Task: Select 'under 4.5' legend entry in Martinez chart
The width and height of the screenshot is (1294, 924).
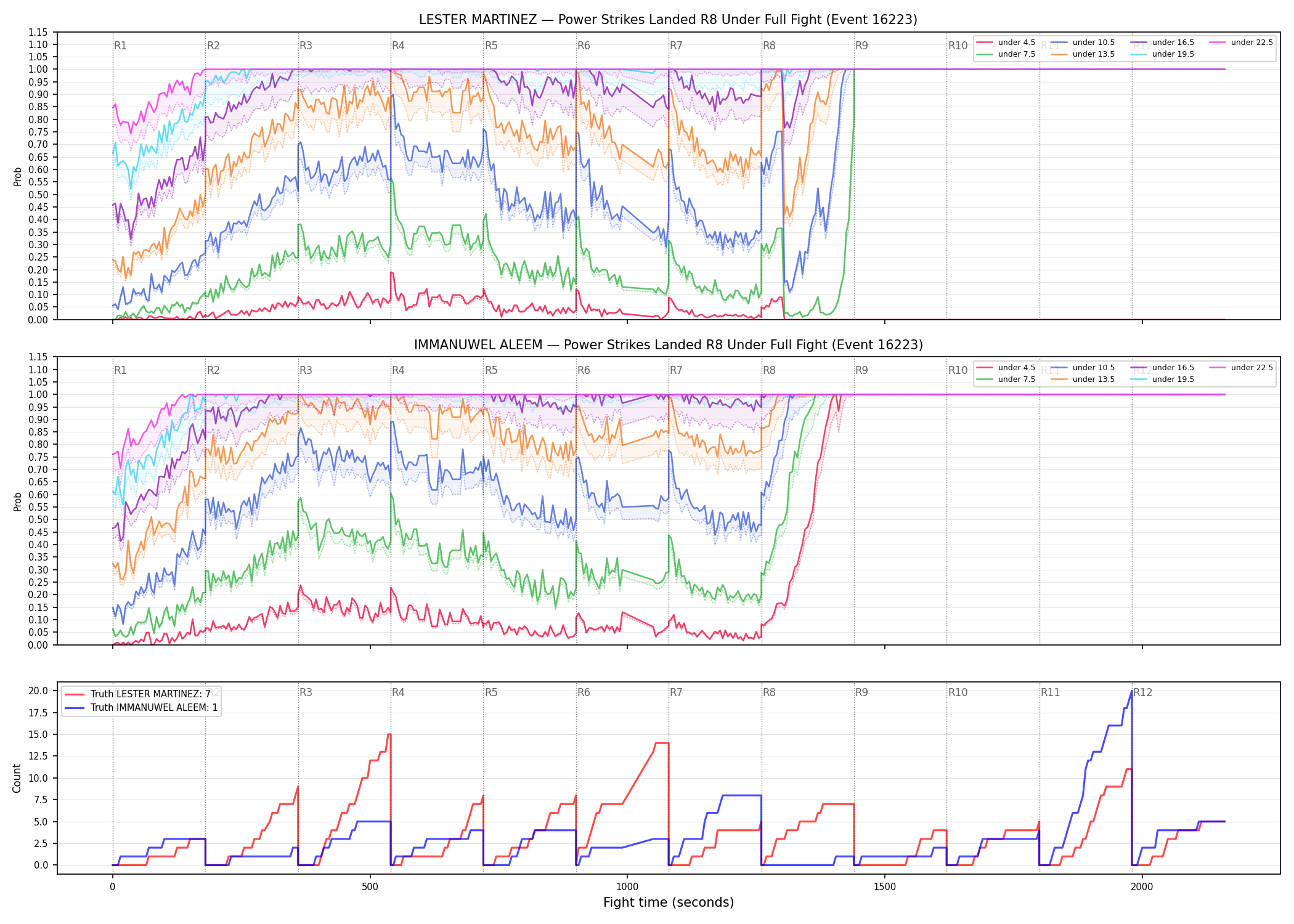Action: pyautogui.click(x=1006, y=43)
